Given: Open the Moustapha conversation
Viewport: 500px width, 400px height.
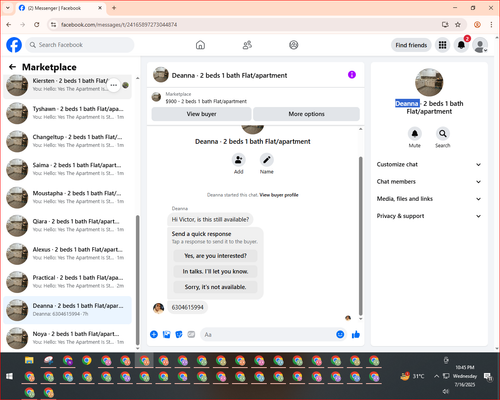Looking at the screenshot, I should [67, 197].
